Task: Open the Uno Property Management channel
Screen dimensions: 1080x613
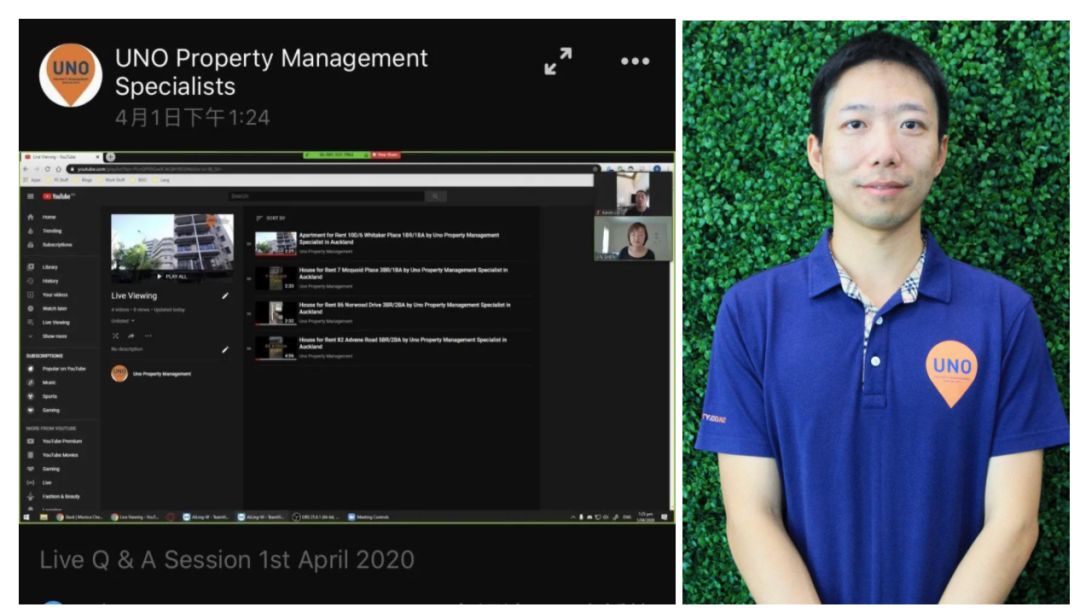Action: coord(152,374)
